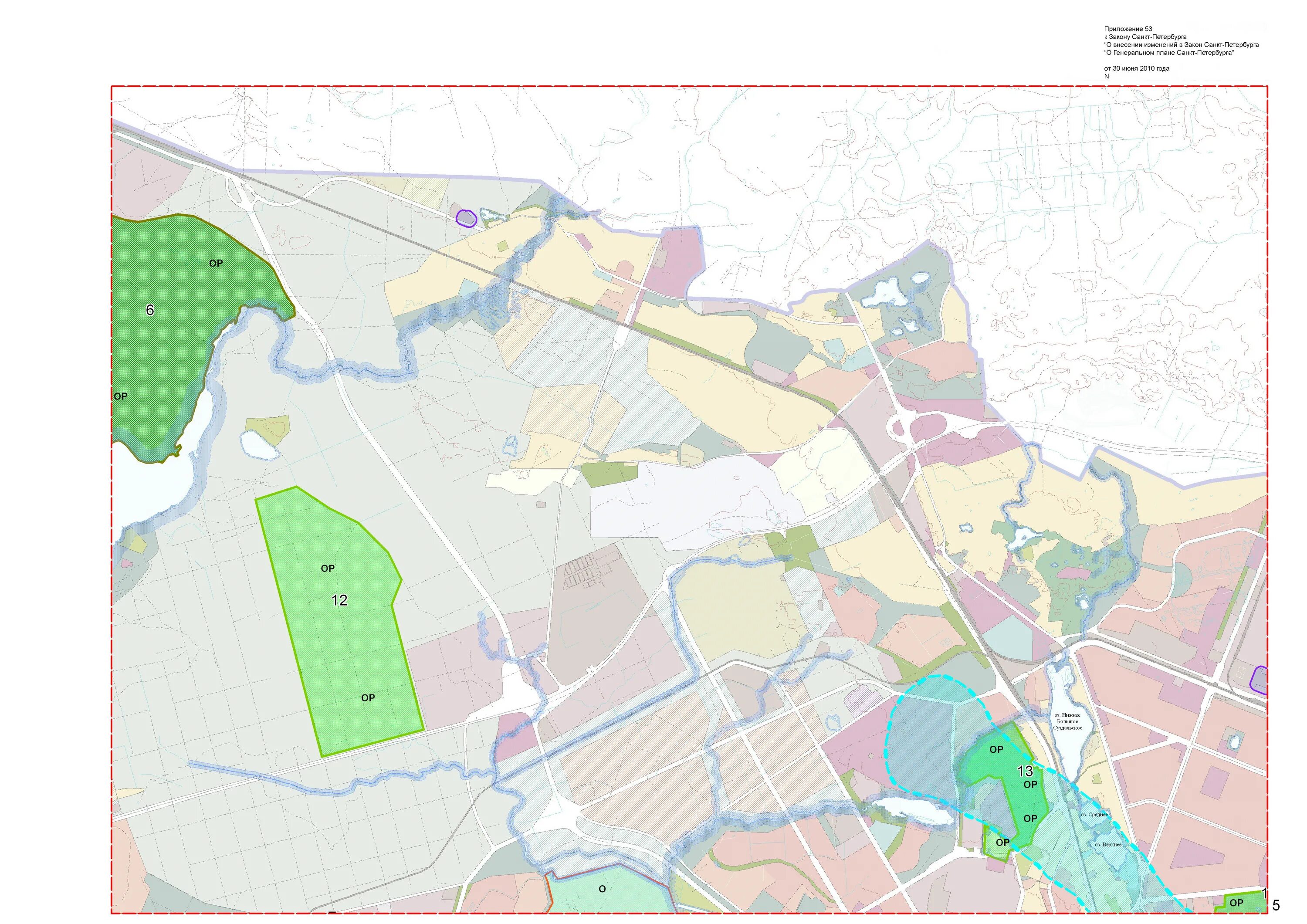Click the number 12 zone label
This screenshot has height=924, width=1307.
[x=339, y=600]
